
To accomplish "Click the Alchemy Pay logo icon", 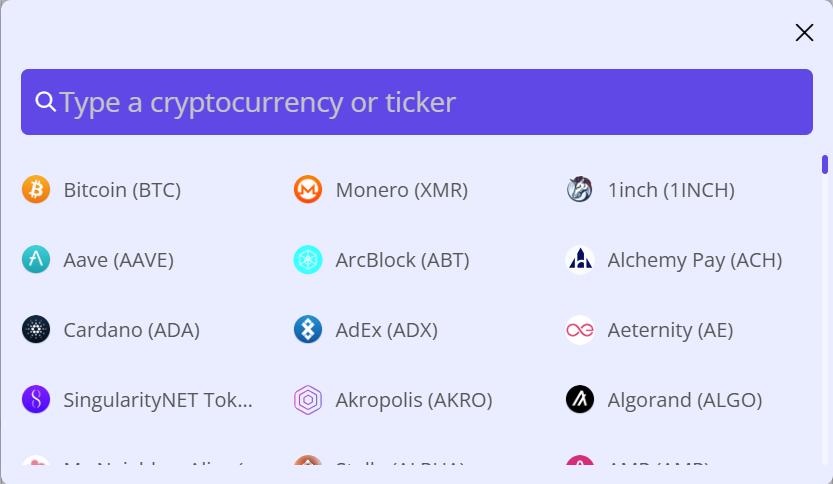I will pos(580,259).
